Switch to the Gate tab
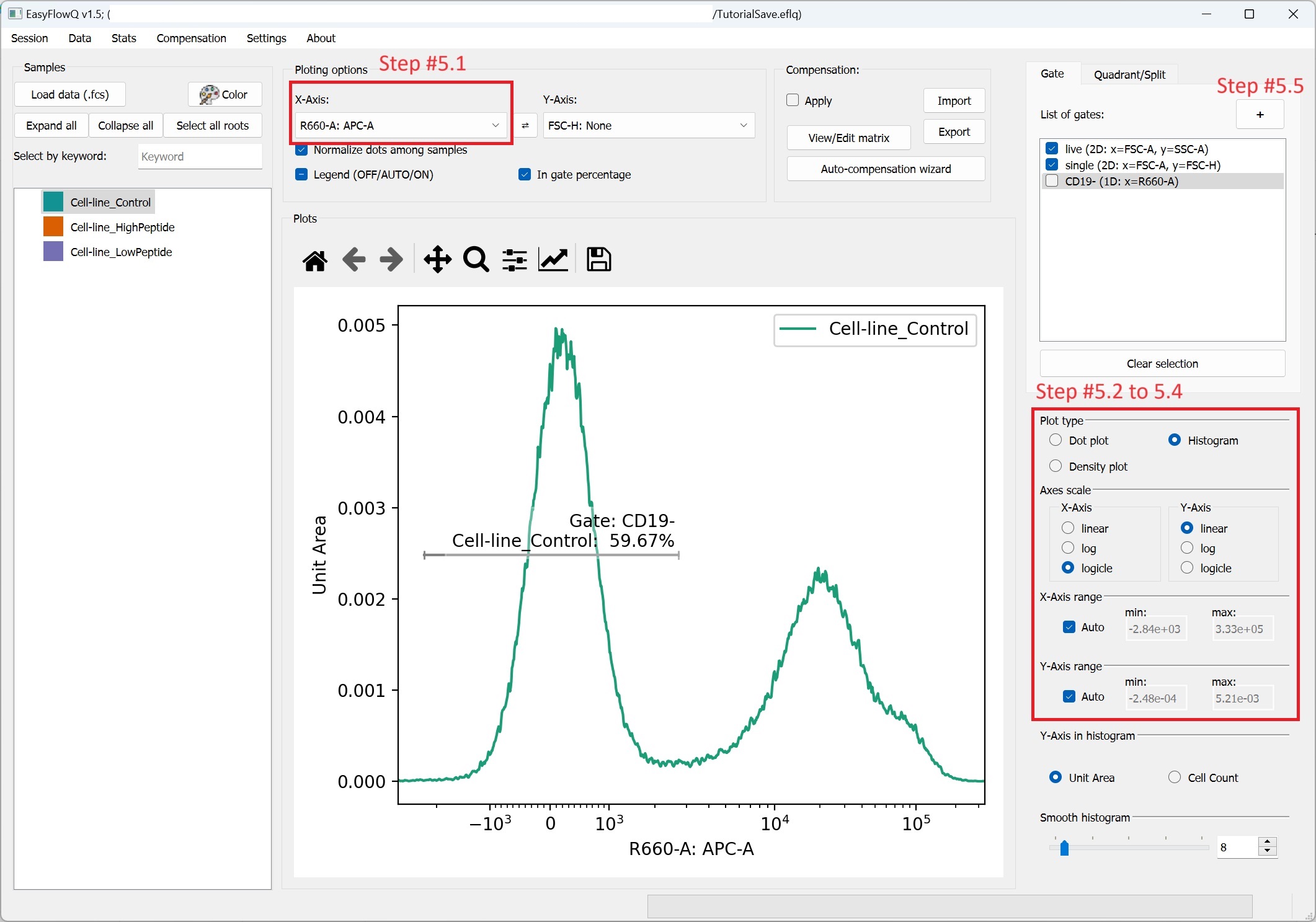The image size is (1316, 922). pos(1052,74)
